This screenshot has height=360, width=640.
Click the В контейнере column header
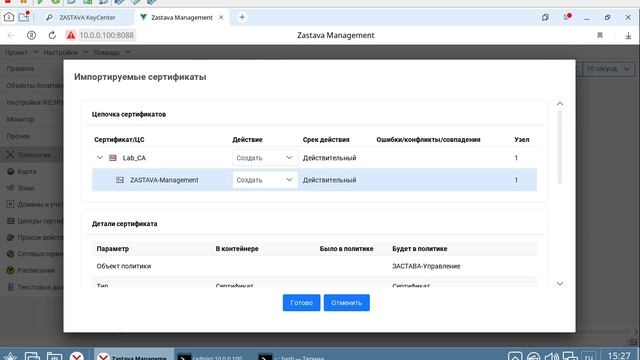pos(237,249)
